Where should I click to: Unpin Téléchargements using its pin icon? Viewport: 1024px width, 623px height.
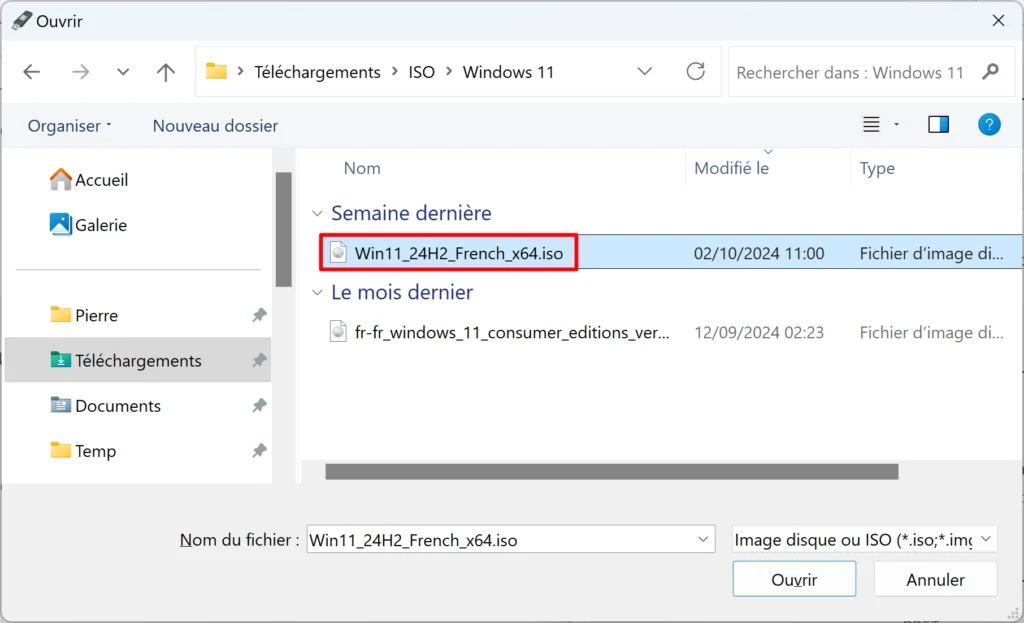point(259,360)
